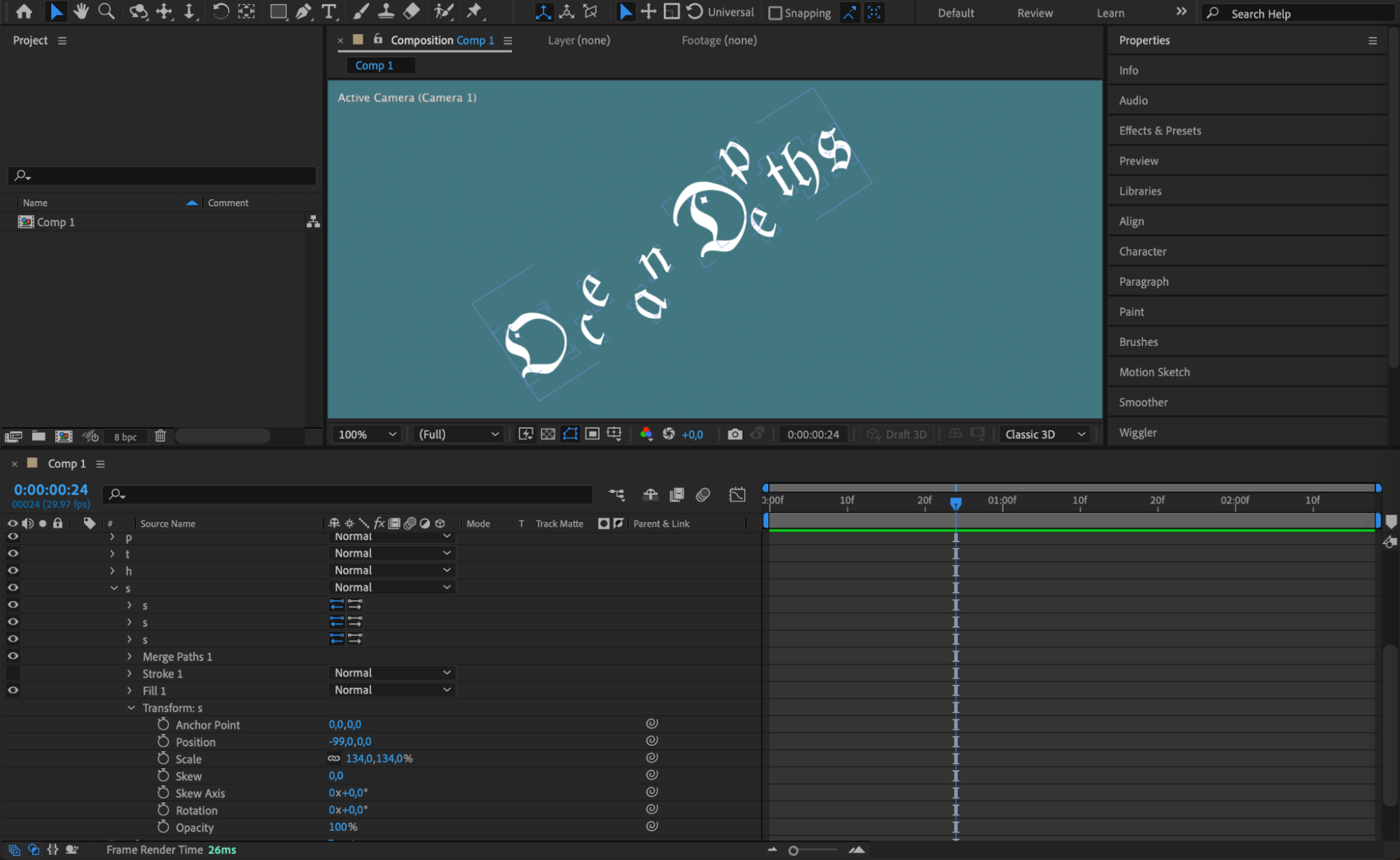Viewport: 1400px width, 860px height.
Task: Click the timeline zoom slider handle
Action: (793, 850)
